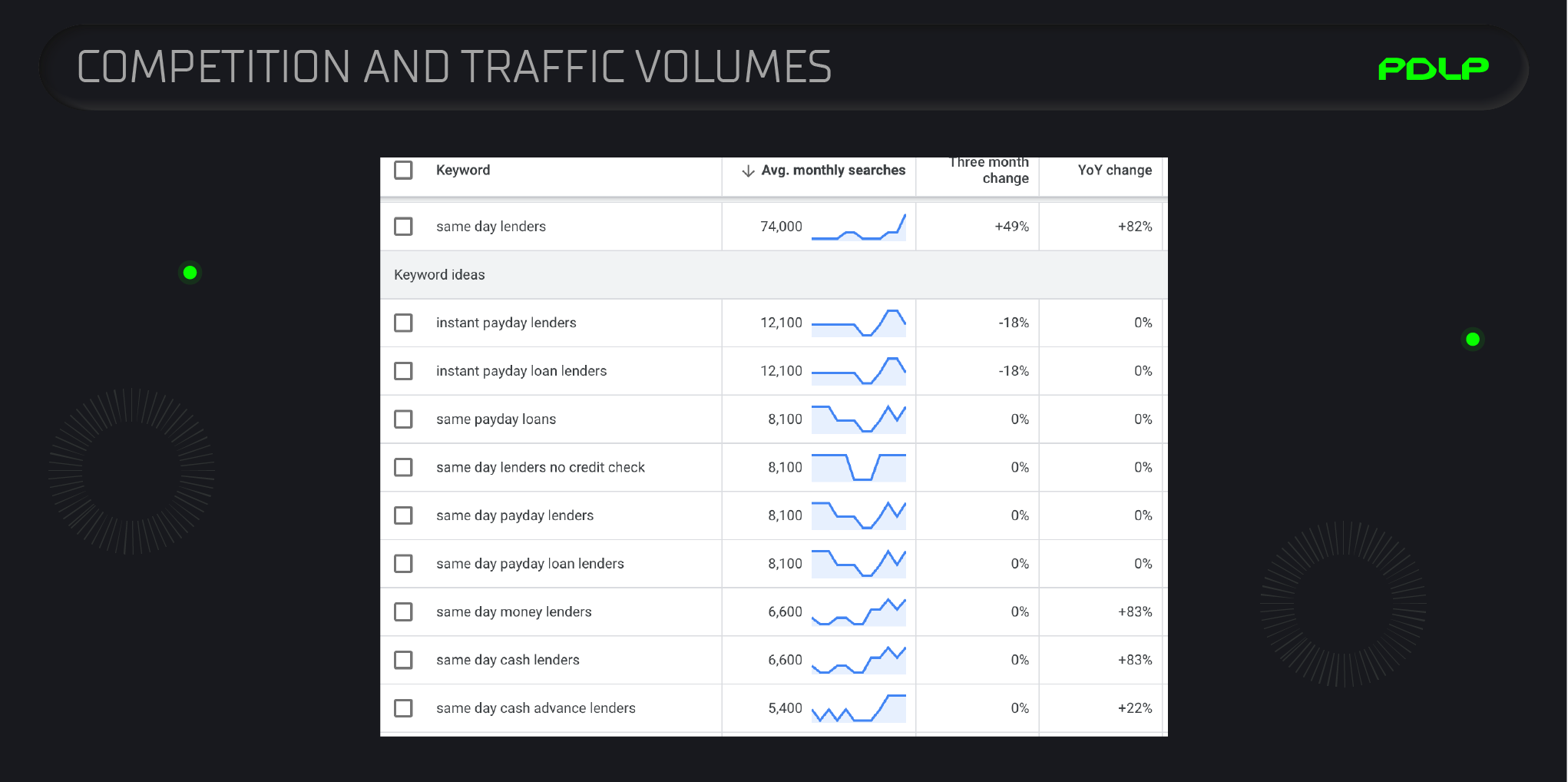The height and width of the screenshot is (782, 1568).
Task: Click keyword text 'same day cash lenders'
Action: [x=508, y=660]
